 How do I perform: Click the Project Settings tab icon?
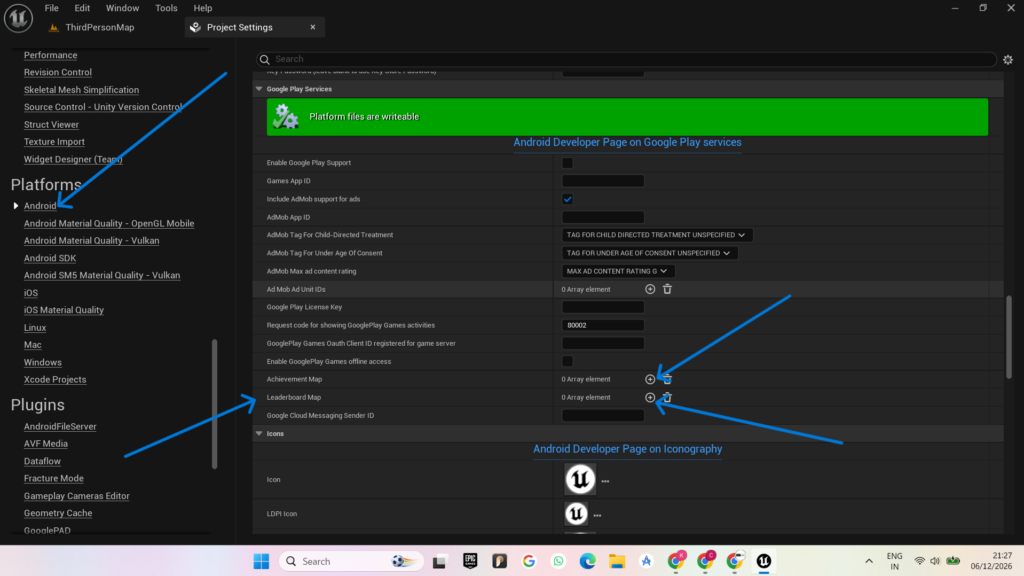click(x=195, y=27)
